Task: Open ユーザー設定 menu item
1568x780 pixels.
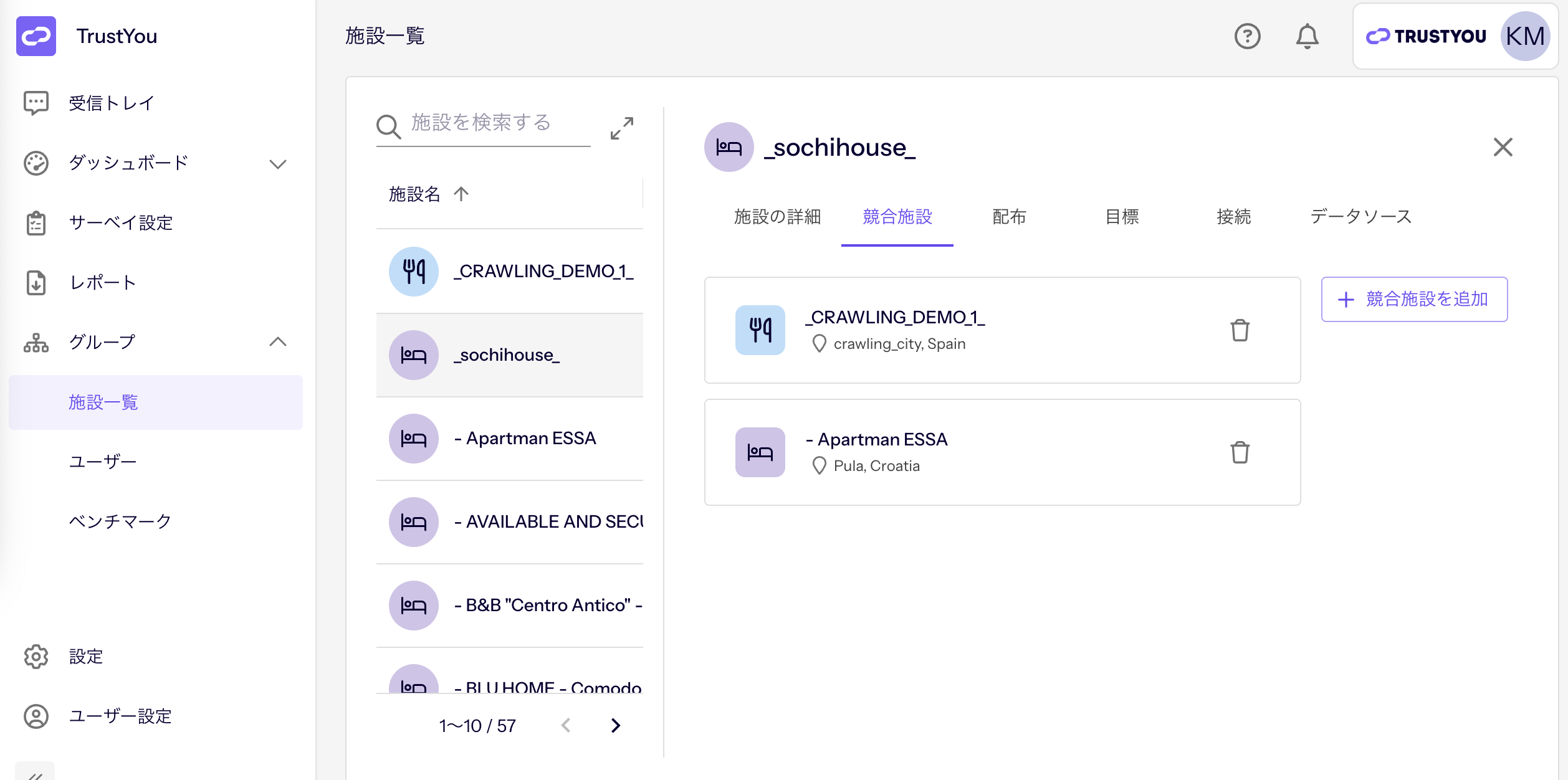Action: tap(120, 716)
